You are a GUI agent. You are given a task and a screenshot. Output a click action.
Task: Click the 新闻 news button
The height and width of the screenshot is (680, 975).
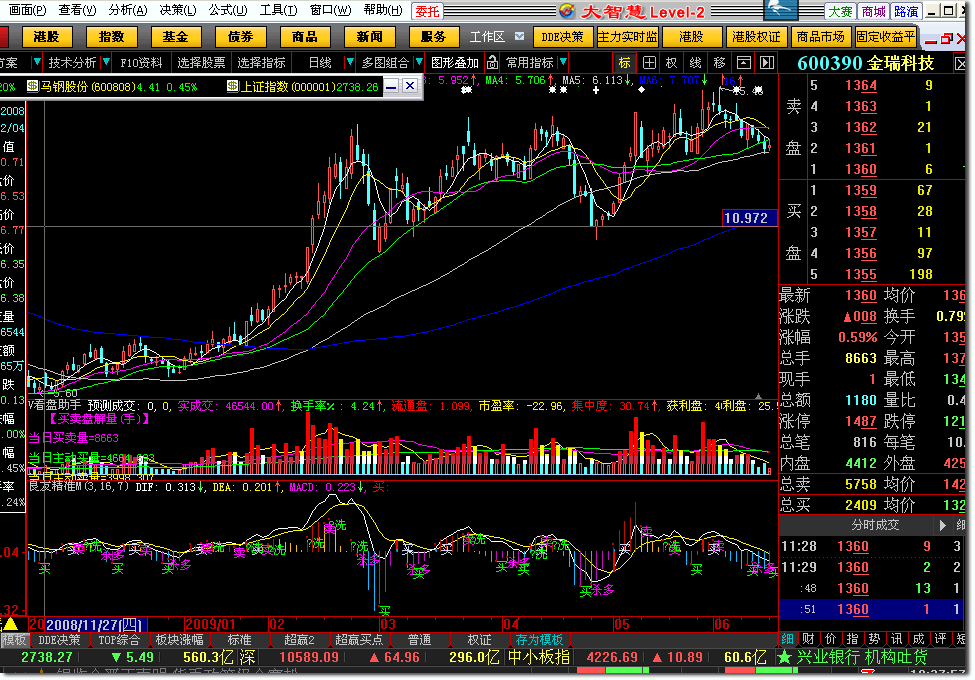369,37
